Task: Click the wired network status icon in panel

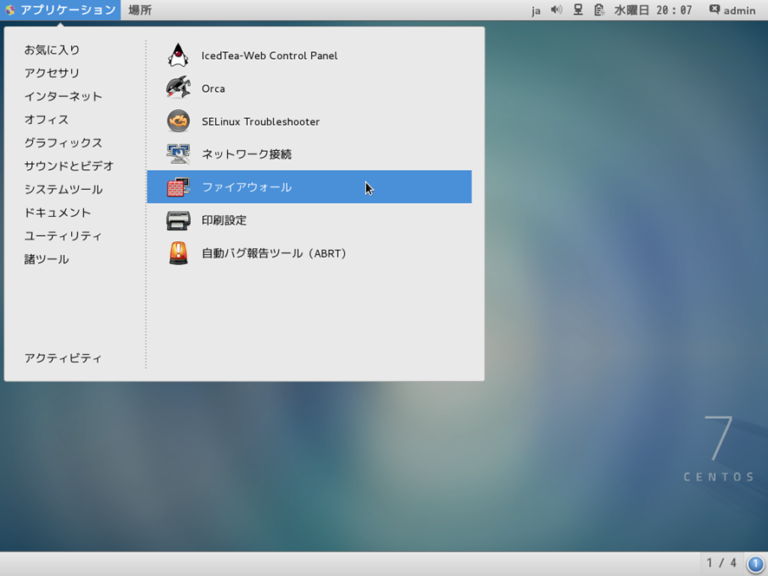Action: click(x=578, y=10)
